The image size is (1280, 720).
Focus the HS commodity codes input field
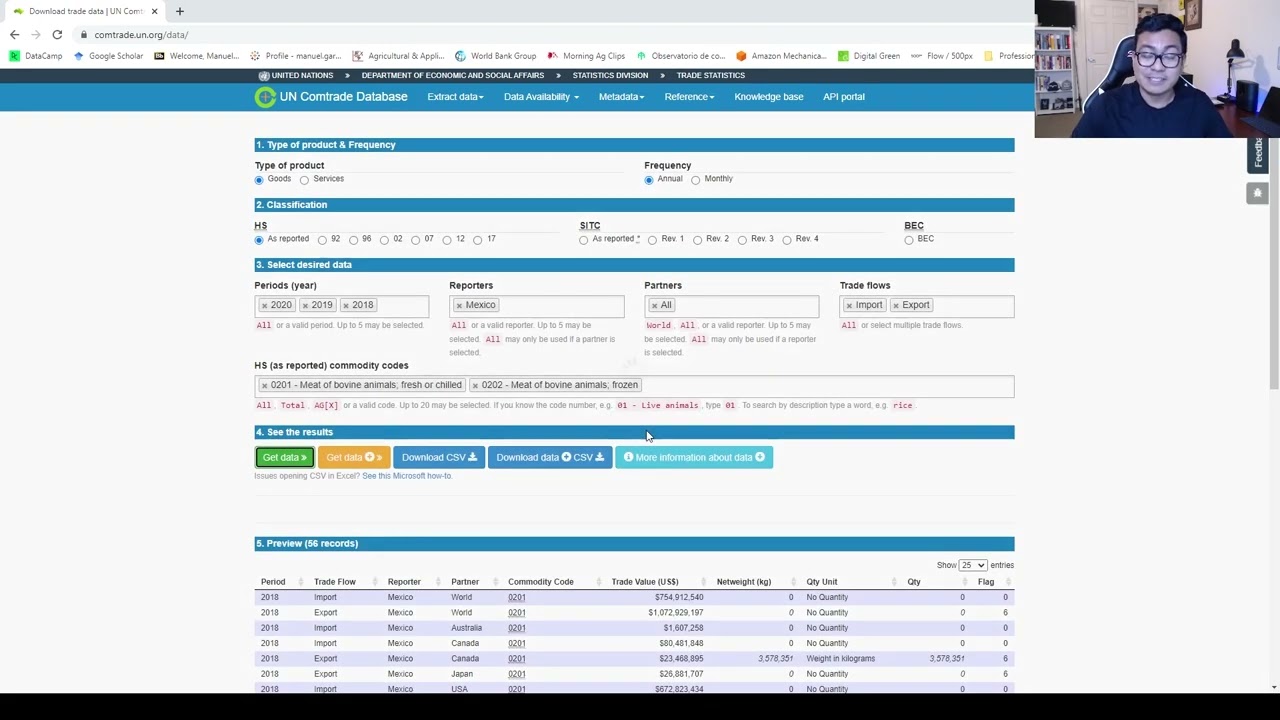[x=634, y=386]
